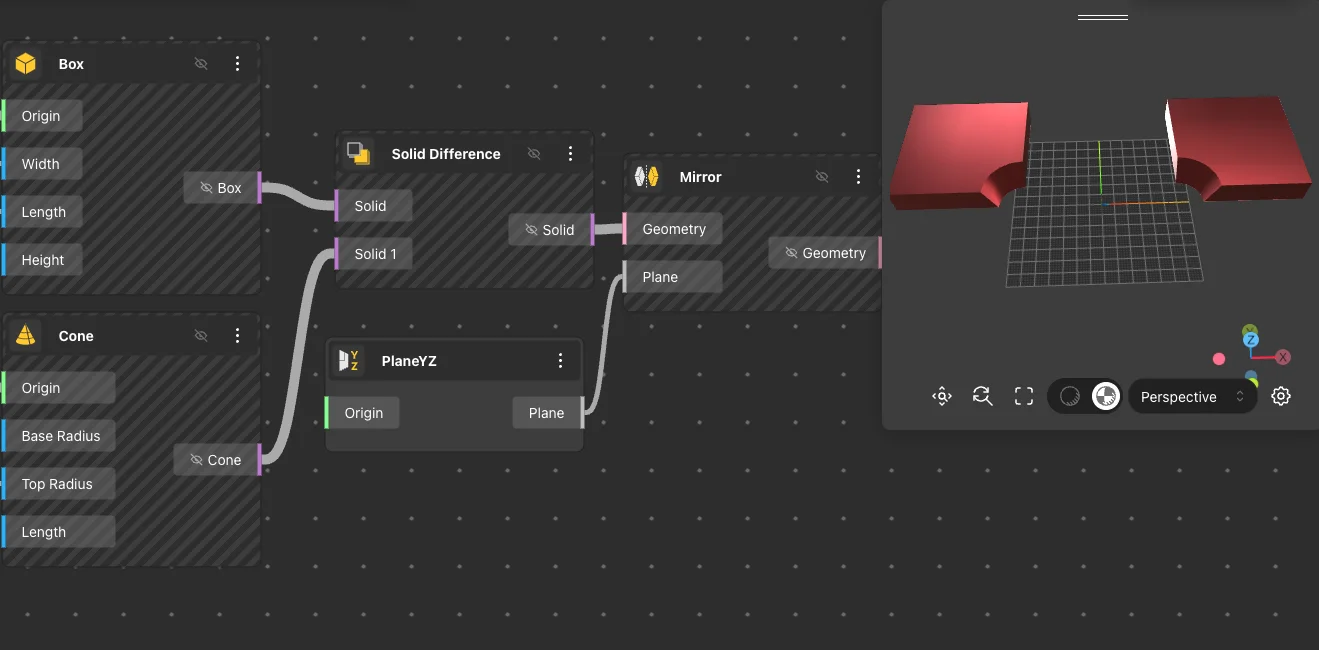Open the Cone node three-dot menu

point(237,336)
